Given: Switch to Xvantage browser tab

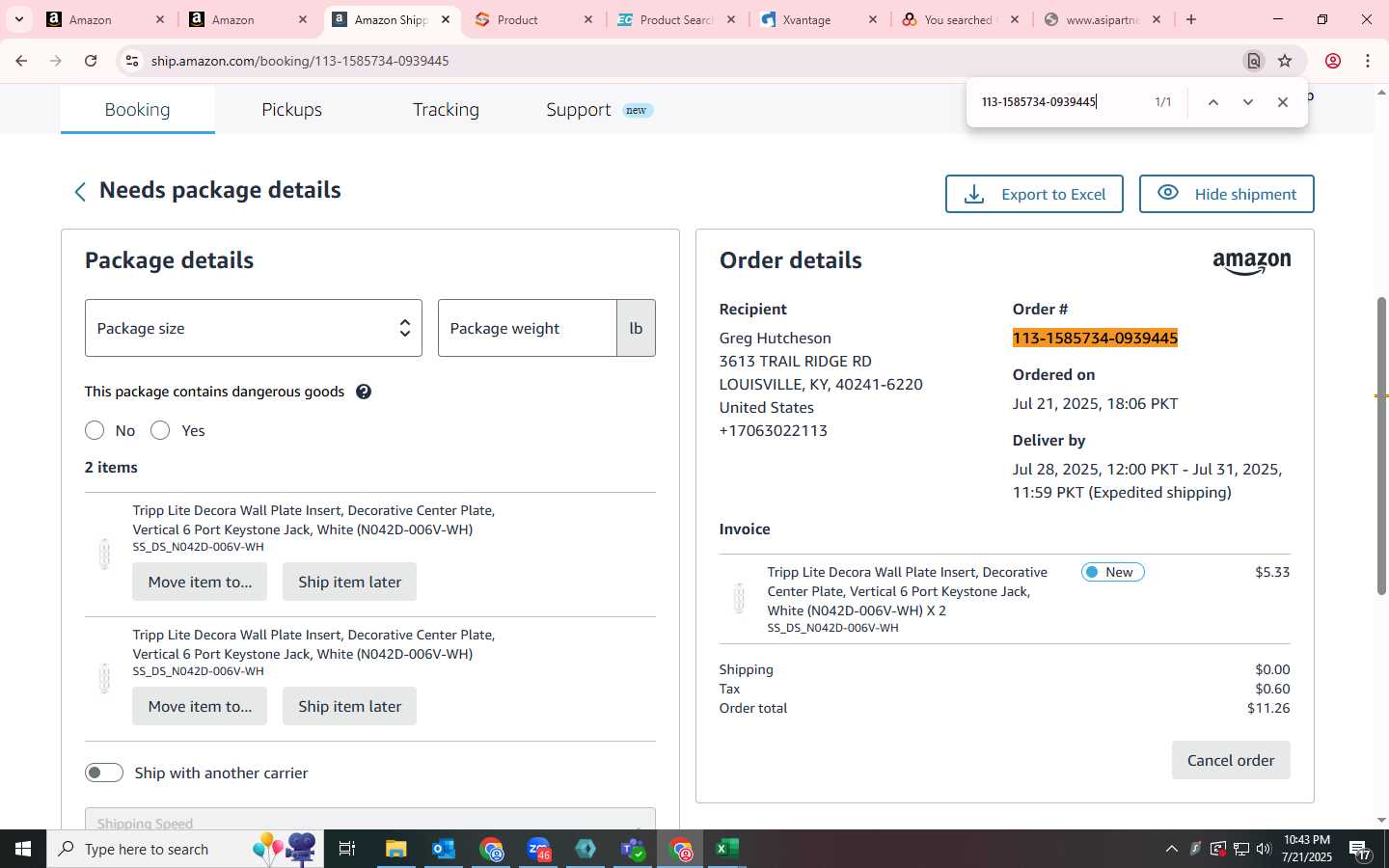Looking at the screenshot, I should (x=818, y=19).
